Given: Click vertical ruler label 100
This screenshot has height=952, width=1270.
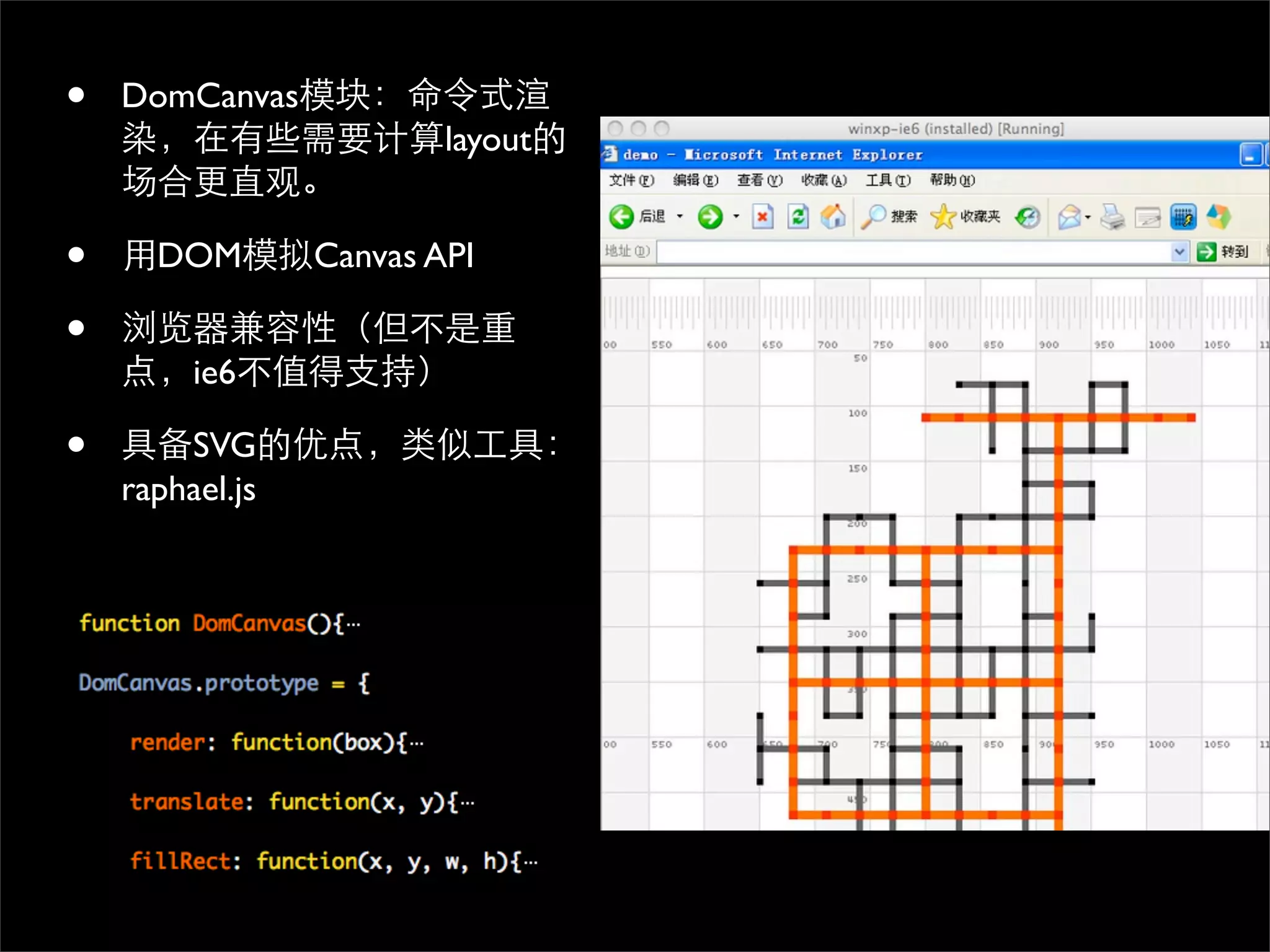Looking at the screenshot, I should 858,413.
